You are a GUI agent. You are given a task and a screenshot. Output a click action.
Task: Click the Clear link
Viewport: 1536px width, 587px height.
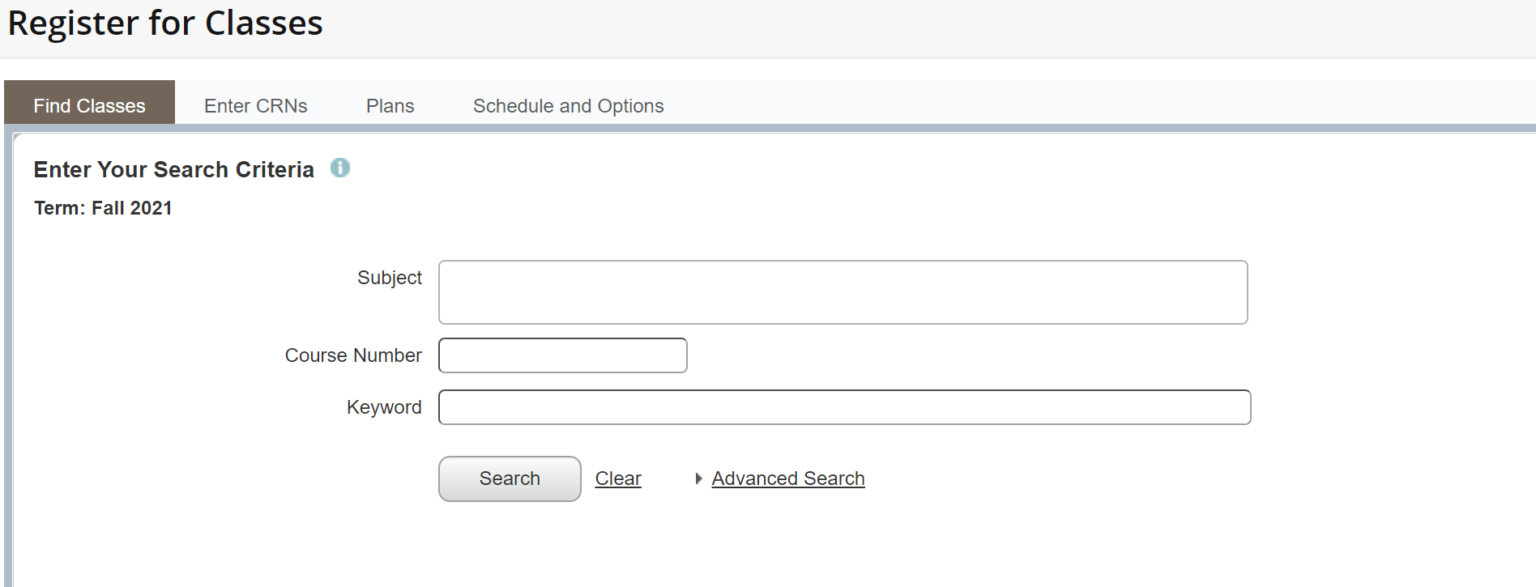[618, 479]
